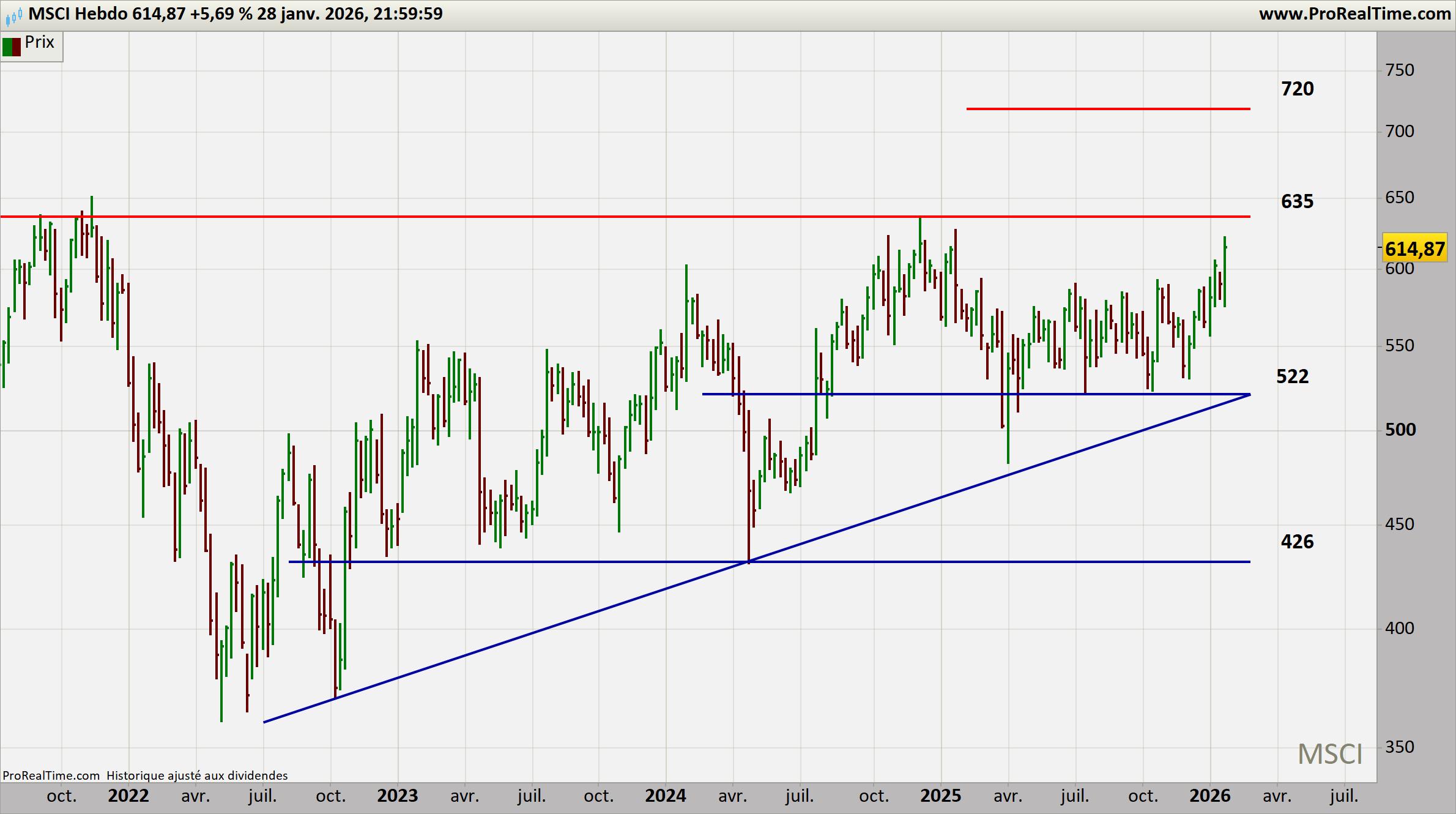
Task: Open the www.ProRealTime.com link at top right
Action: click(1354, 13)
